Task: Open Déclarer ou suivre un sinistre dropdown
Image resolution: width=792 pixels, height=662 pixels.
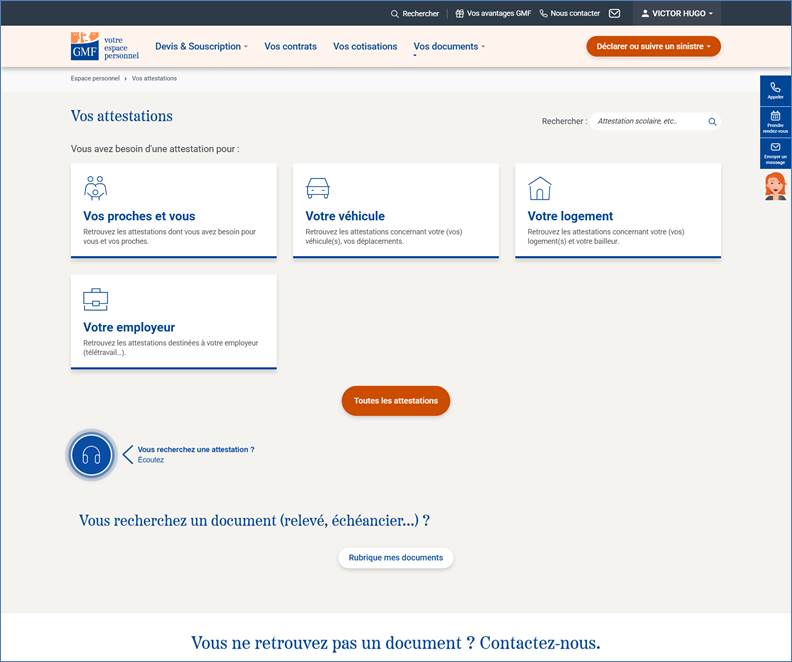Action: [x=653, y=46]
